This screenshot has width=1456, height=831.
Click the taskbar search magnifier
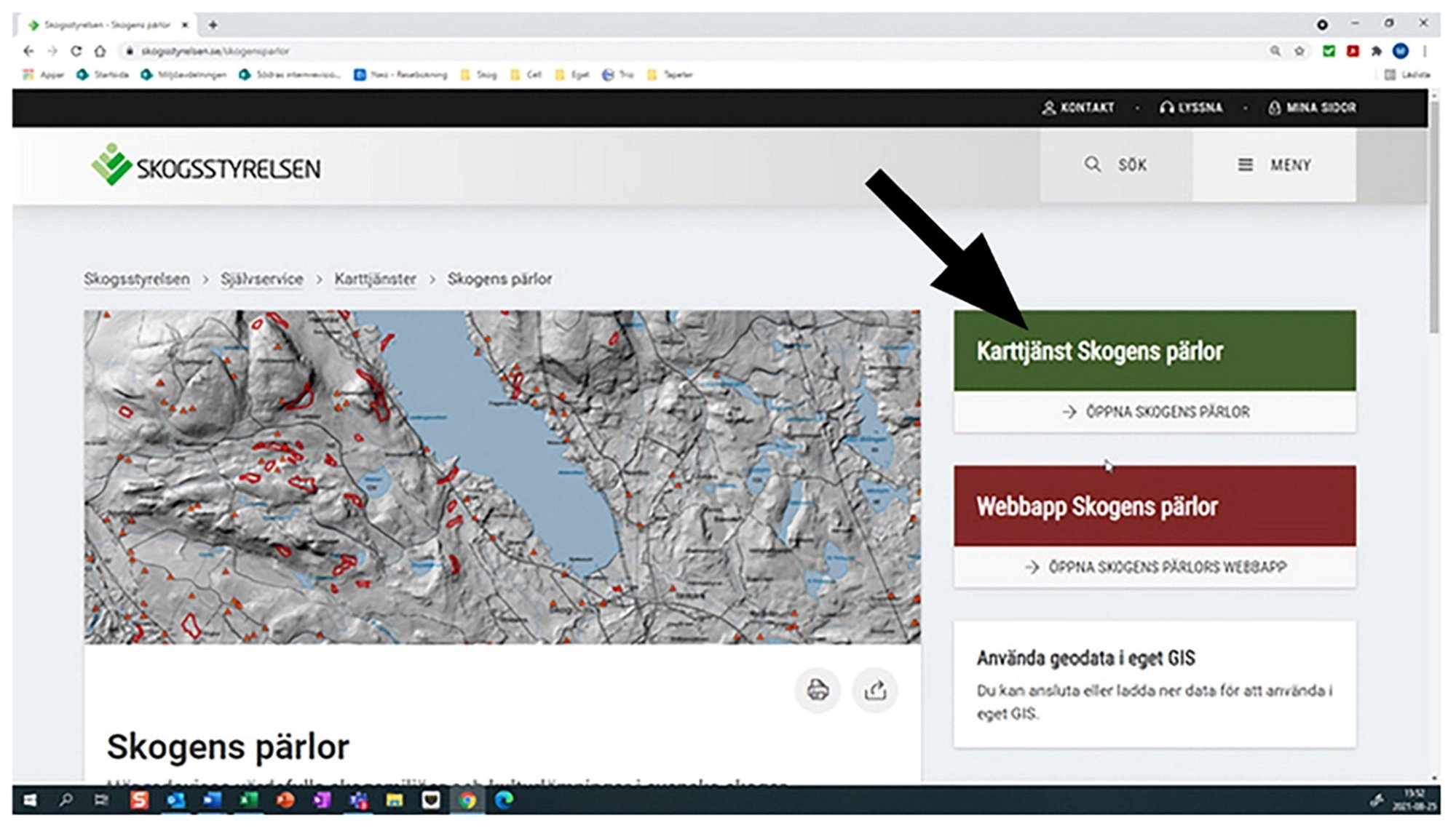click(x=66, y=800)
